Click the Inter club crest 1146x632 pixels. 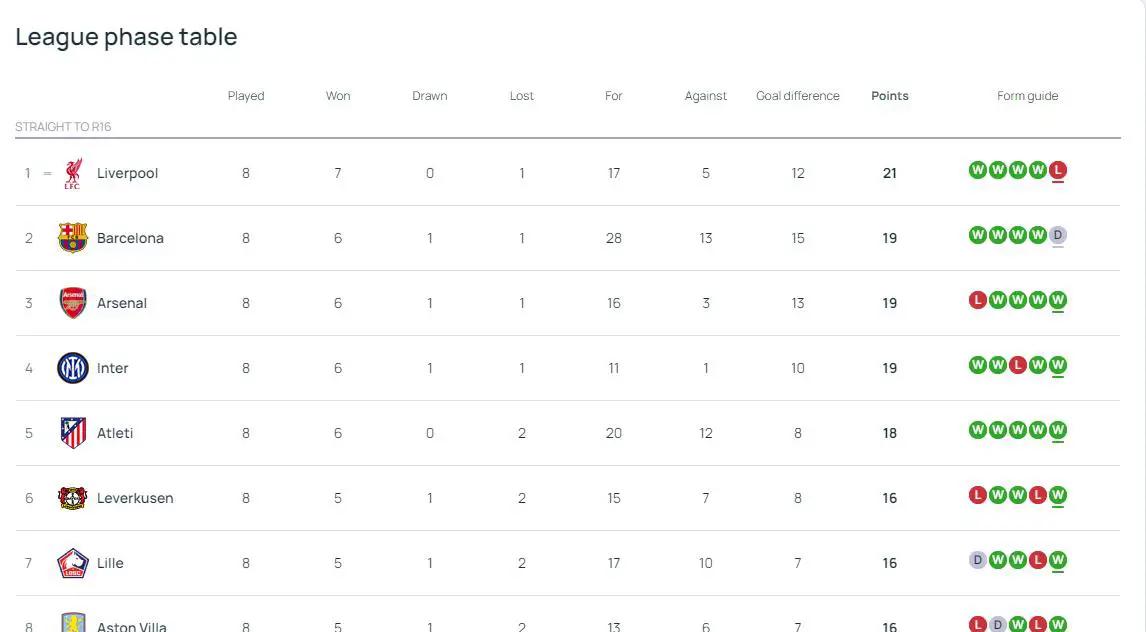72,368
